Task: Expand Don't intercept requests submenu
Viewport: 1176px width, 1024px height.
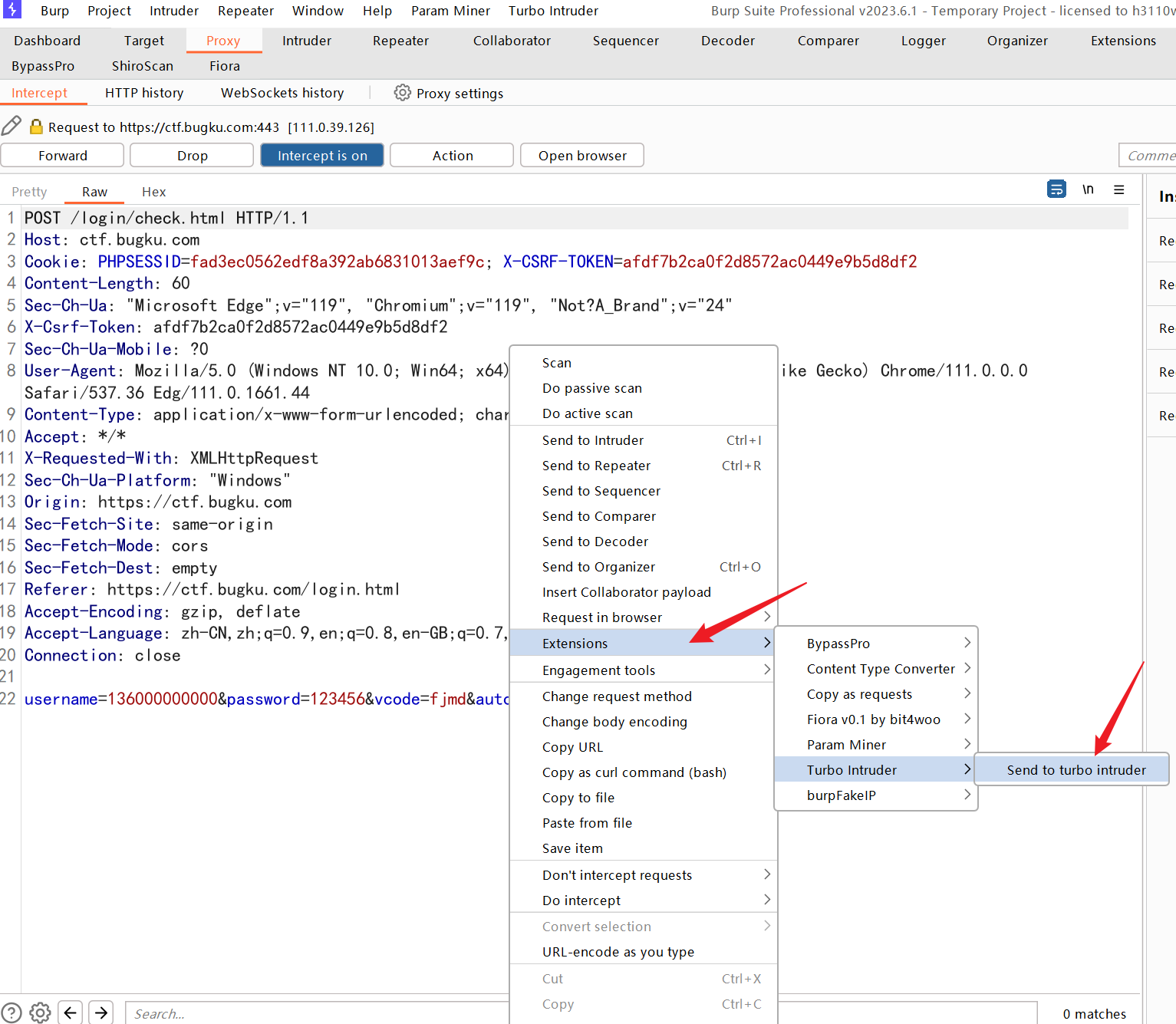Action: (x=643, y=874)
